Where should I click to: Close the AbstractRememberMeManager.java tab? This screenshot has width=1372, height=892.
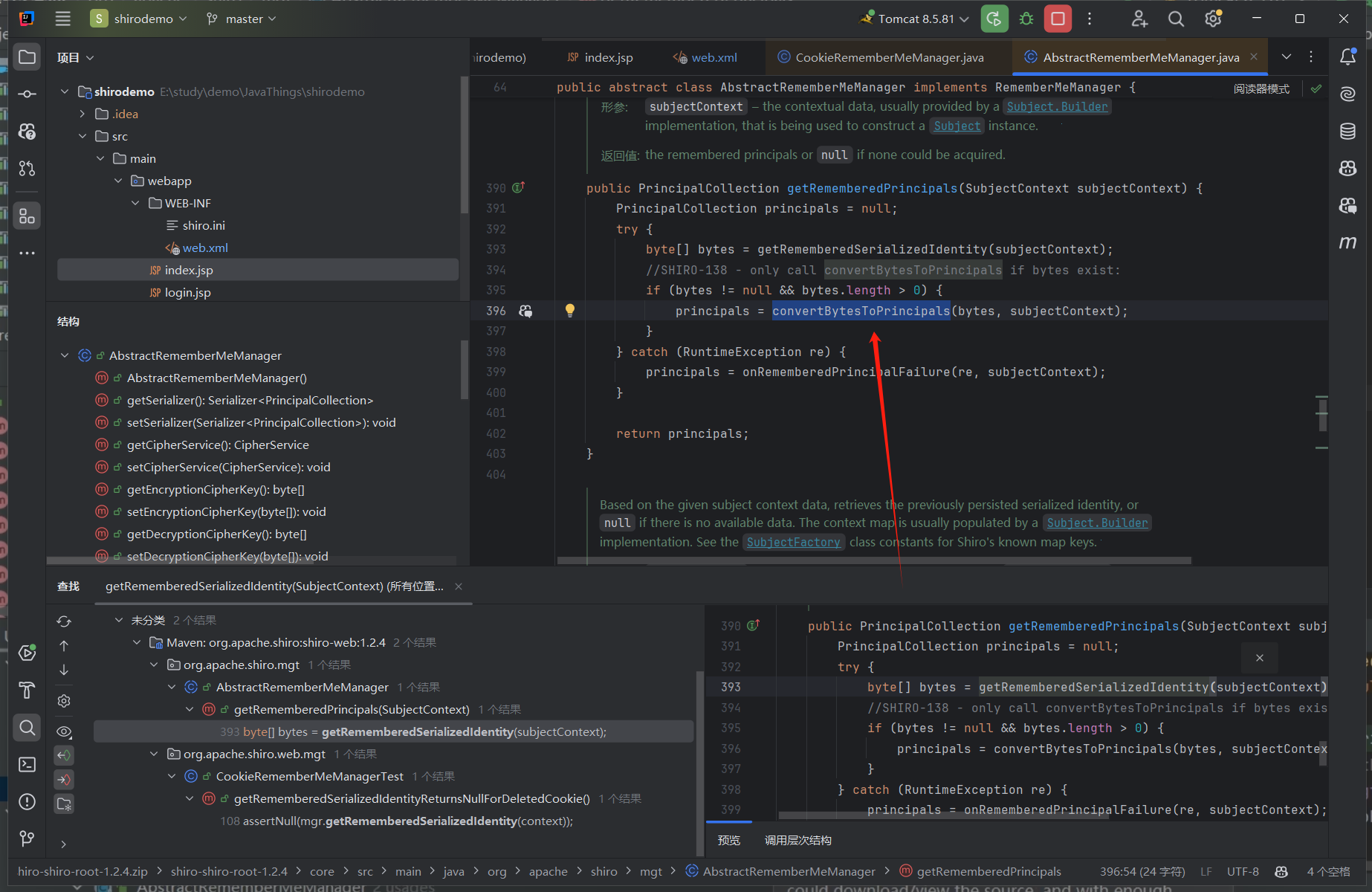(x=1254, y=56)
